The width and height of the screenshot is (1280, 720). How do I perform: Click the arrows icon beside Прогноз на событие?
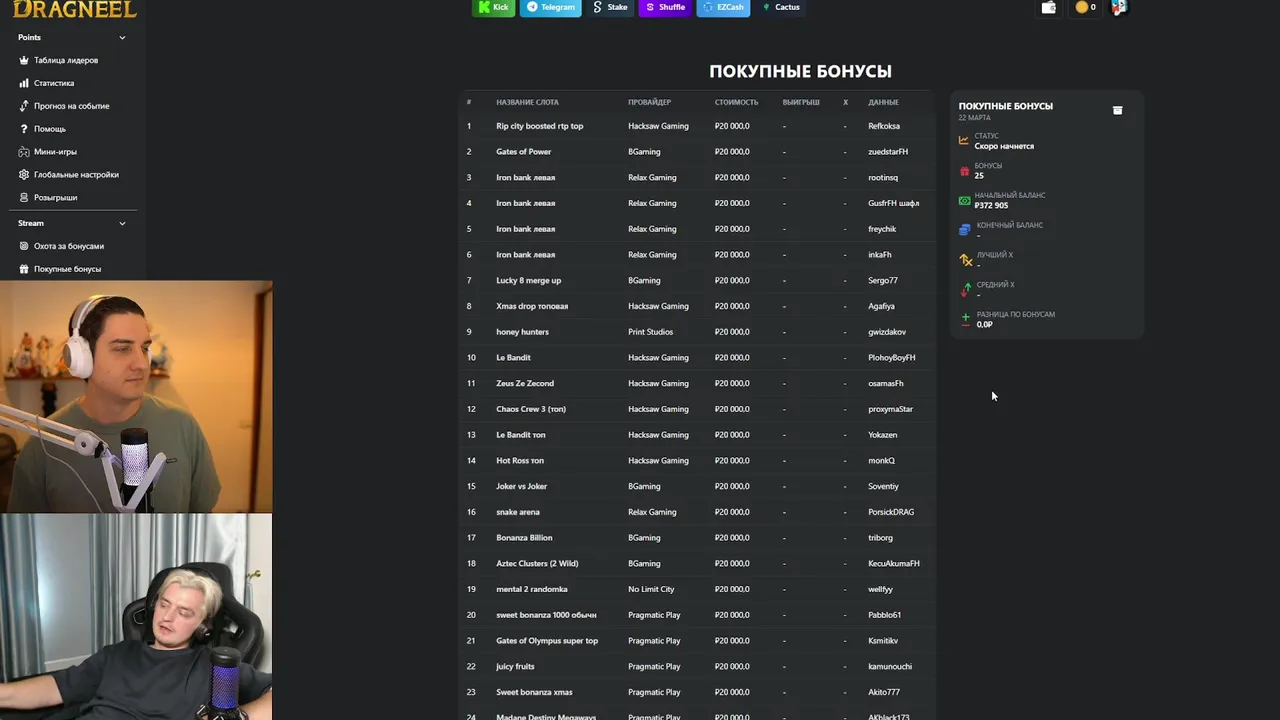point(24,106)
